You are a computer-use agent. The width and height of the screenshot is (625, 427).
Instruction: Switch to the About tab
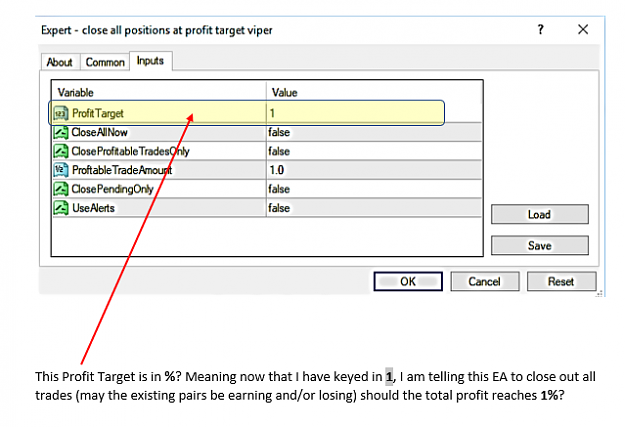[x=60, y=62]
